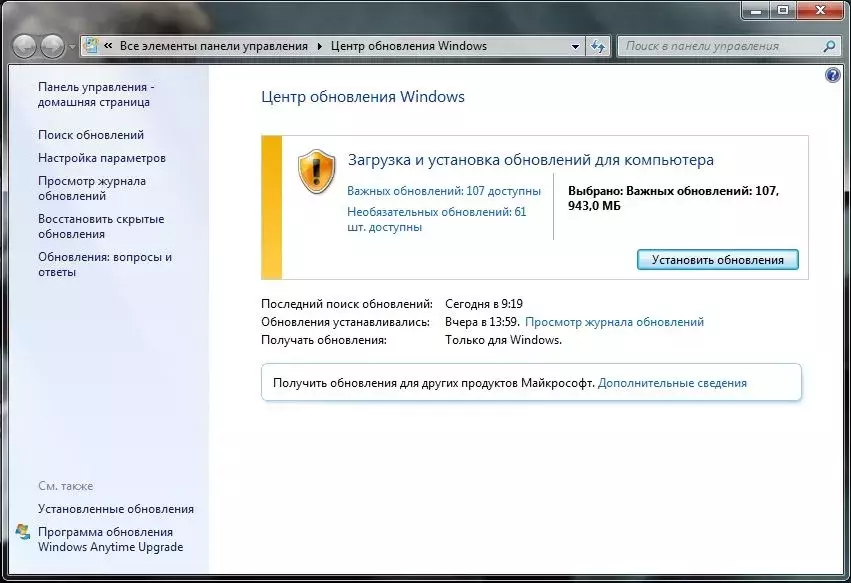Select 'Центр обновления Windows' breadcrumb
This screenshot has height=583, width=851.
pyautogui.click(x=409, y=46)
